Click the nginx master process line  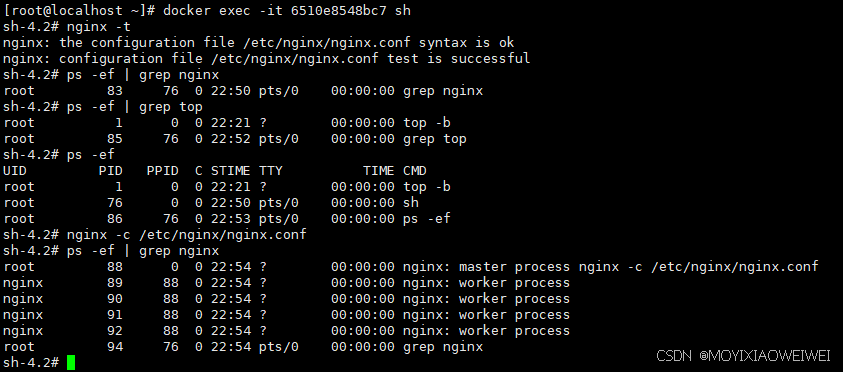coord(411,267)
